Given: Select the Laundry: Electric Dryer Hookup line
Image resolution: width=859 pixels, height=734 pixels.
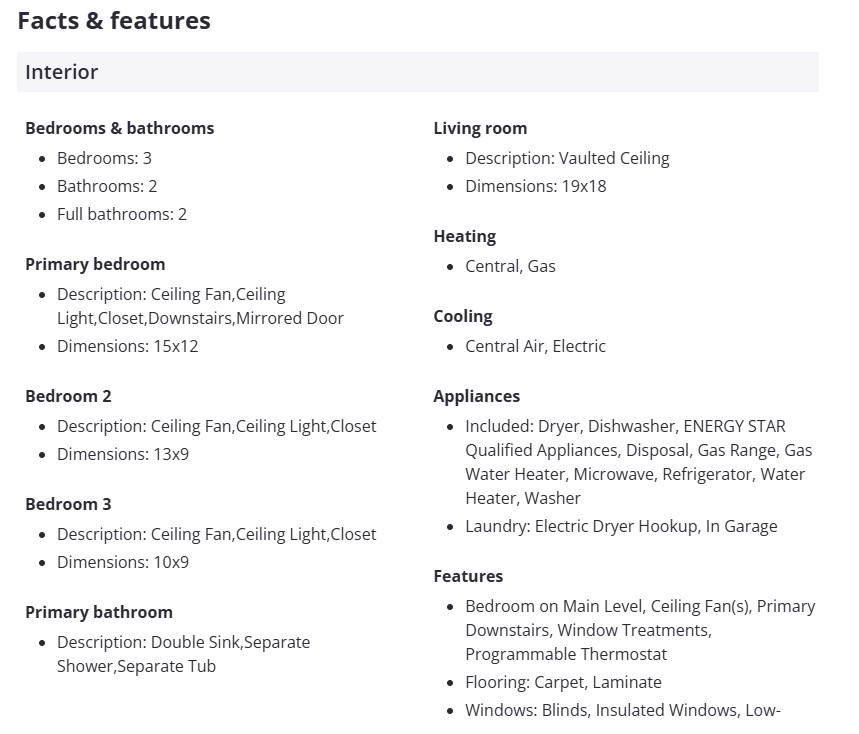Looking at the screenshot, I should tap(621, 526).
